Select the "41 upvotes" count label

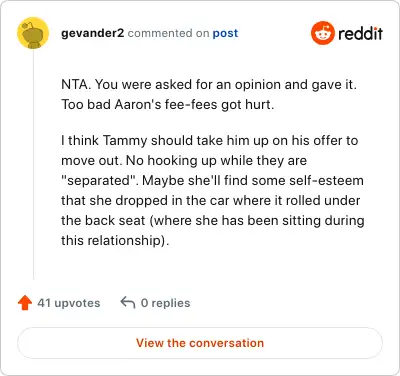tap(69, 303)
